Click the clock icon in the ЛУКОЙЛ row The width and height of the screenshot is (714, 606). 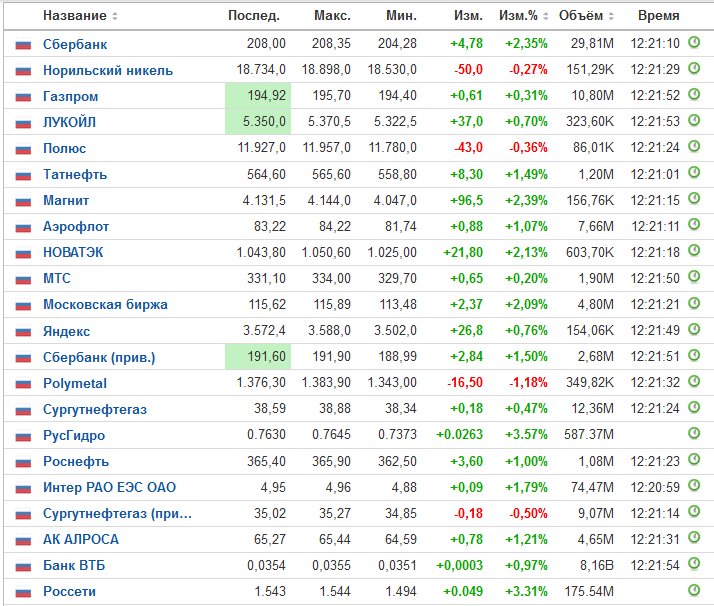tap(694, 120)
